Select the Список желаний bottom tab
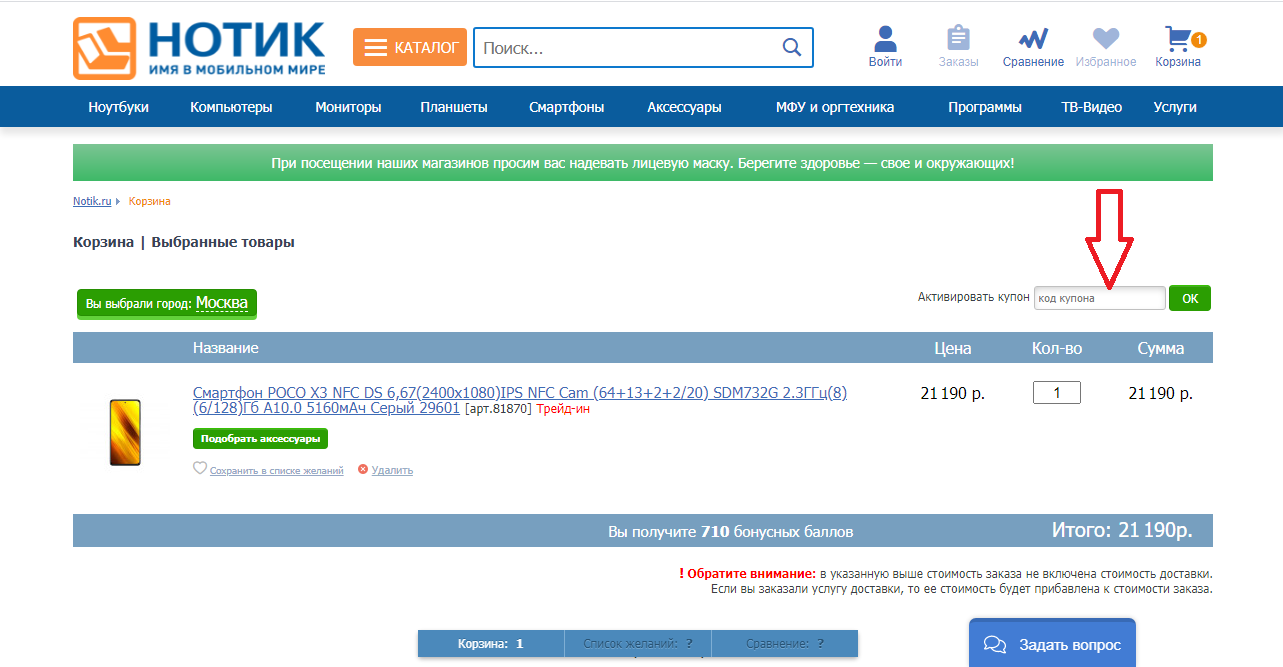 coord(638,644)
